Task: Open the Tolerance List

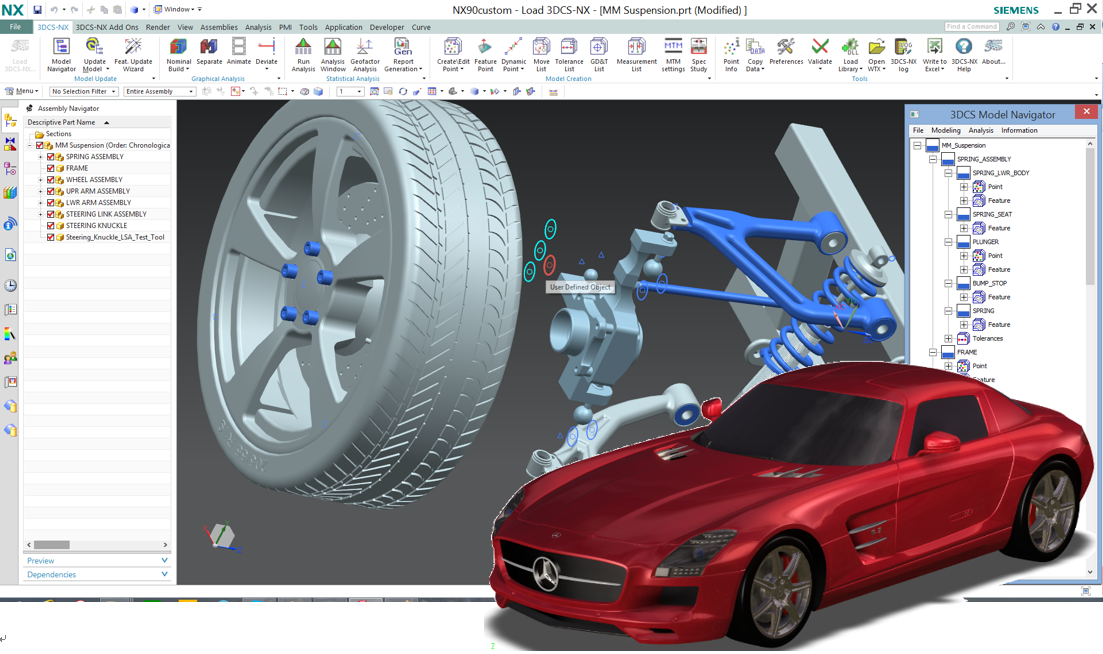Action: 569,54
